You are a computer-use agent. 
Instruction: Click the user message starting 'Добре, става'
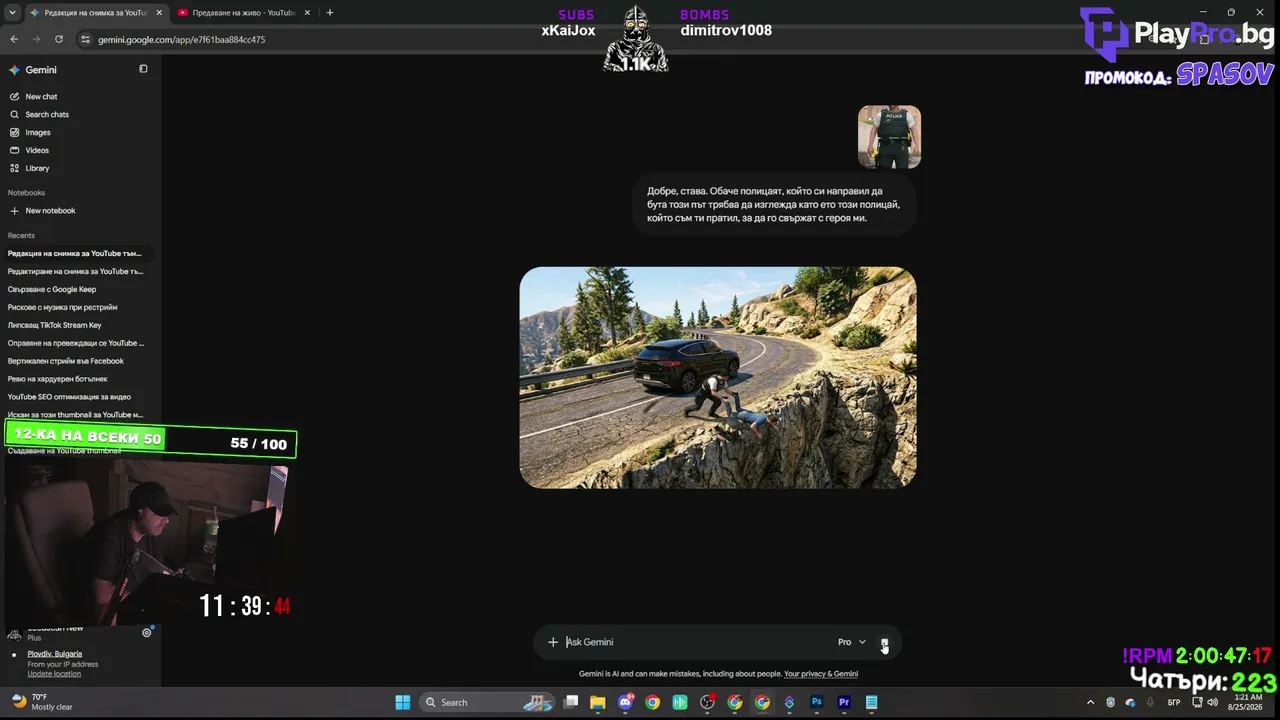click(x=774, y=205)
